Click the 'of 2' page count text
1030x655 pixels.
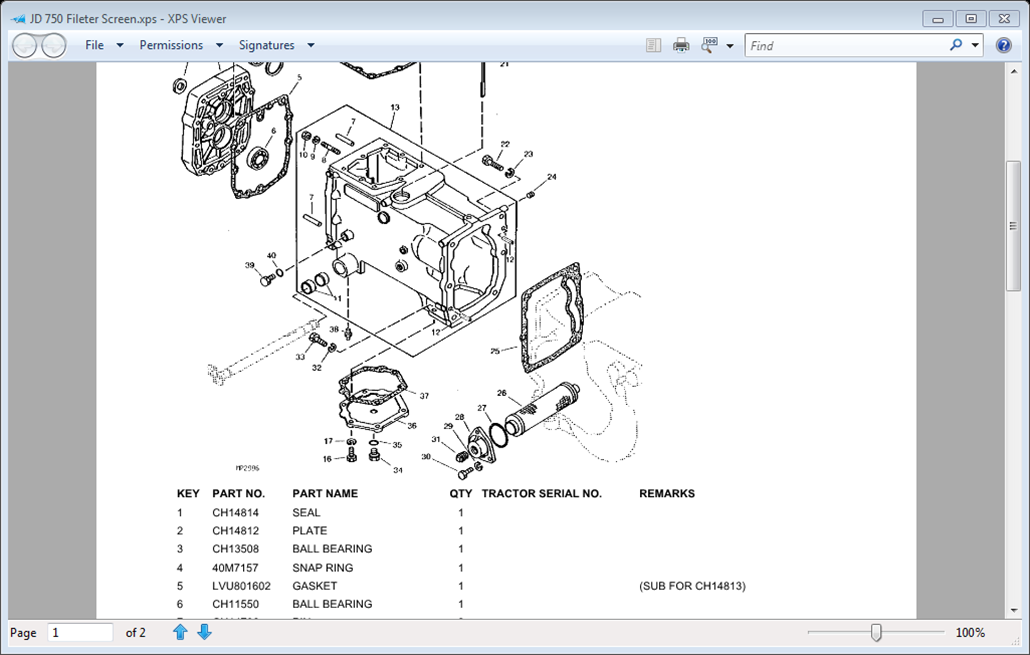coord(135,633)
